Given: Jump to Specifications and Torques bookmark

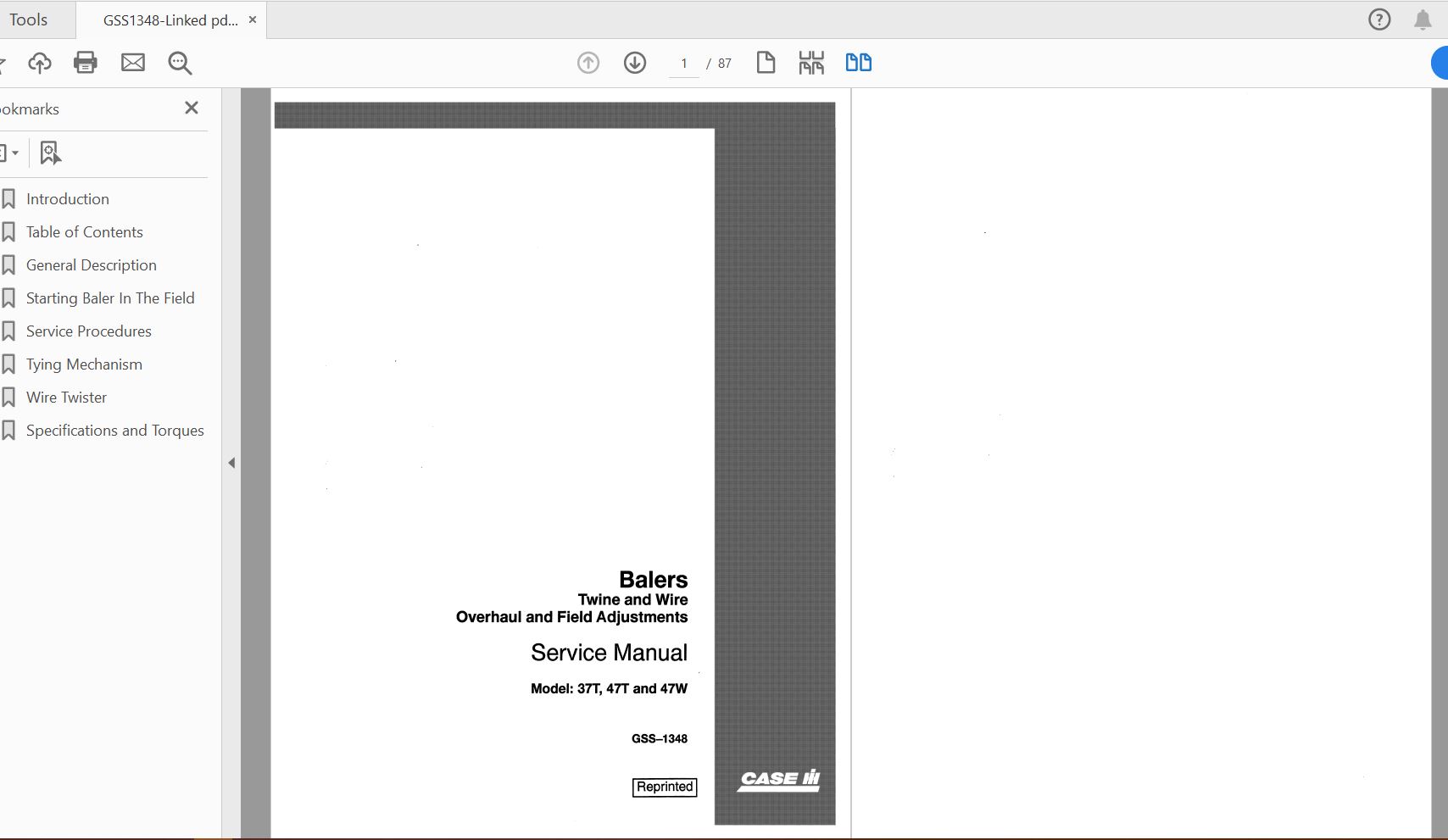Looking at the screenshot, I should pos(114,431).
